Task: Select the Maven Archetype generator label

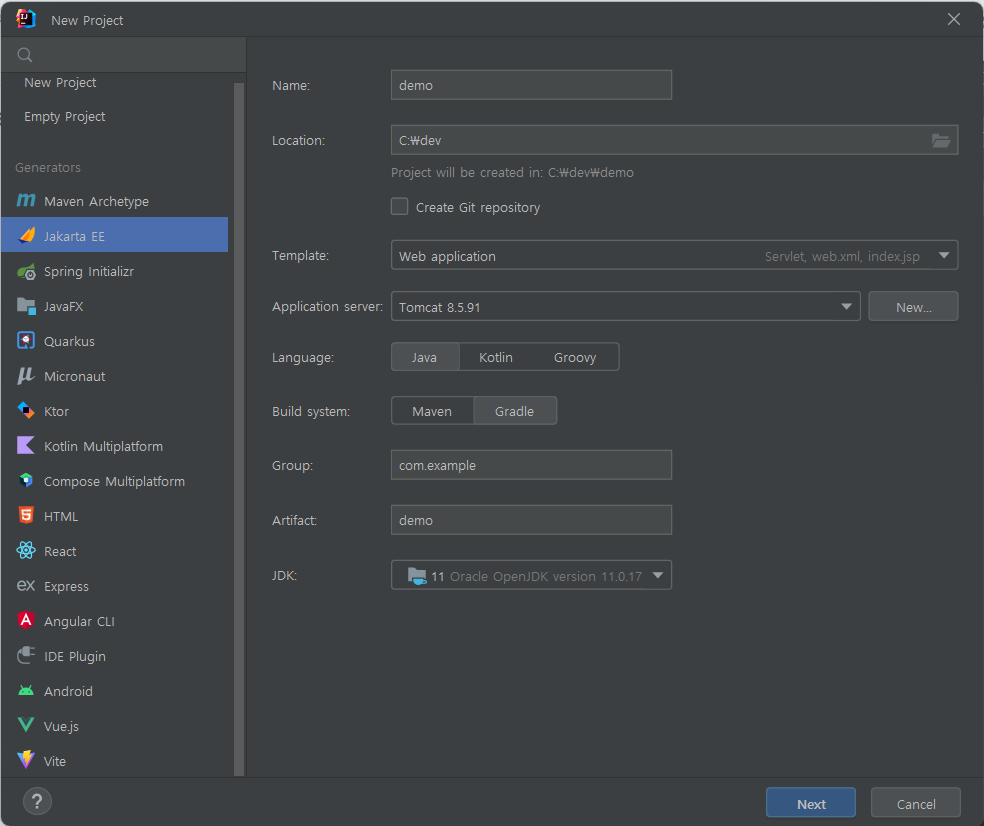Action: (97, 201)
